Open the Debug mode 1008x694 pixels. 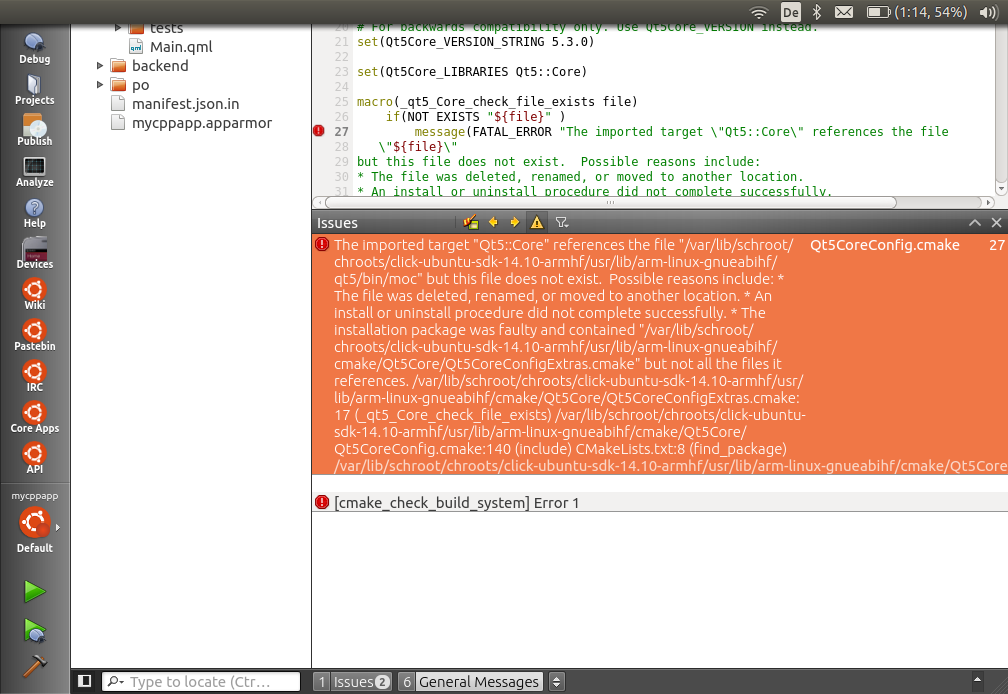point(34,47)
